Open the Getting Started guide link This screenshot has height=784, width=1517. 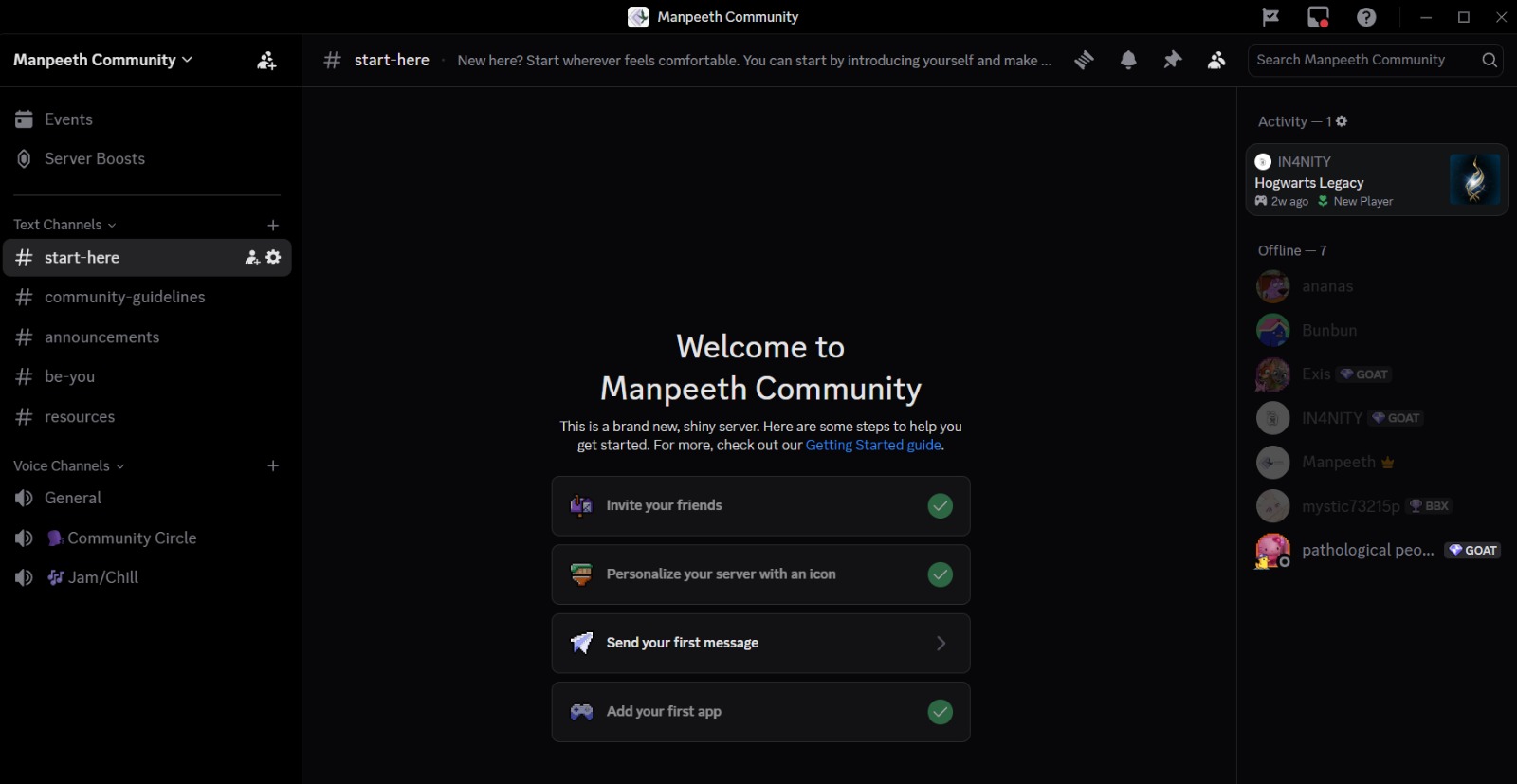(x=872, y=445)
